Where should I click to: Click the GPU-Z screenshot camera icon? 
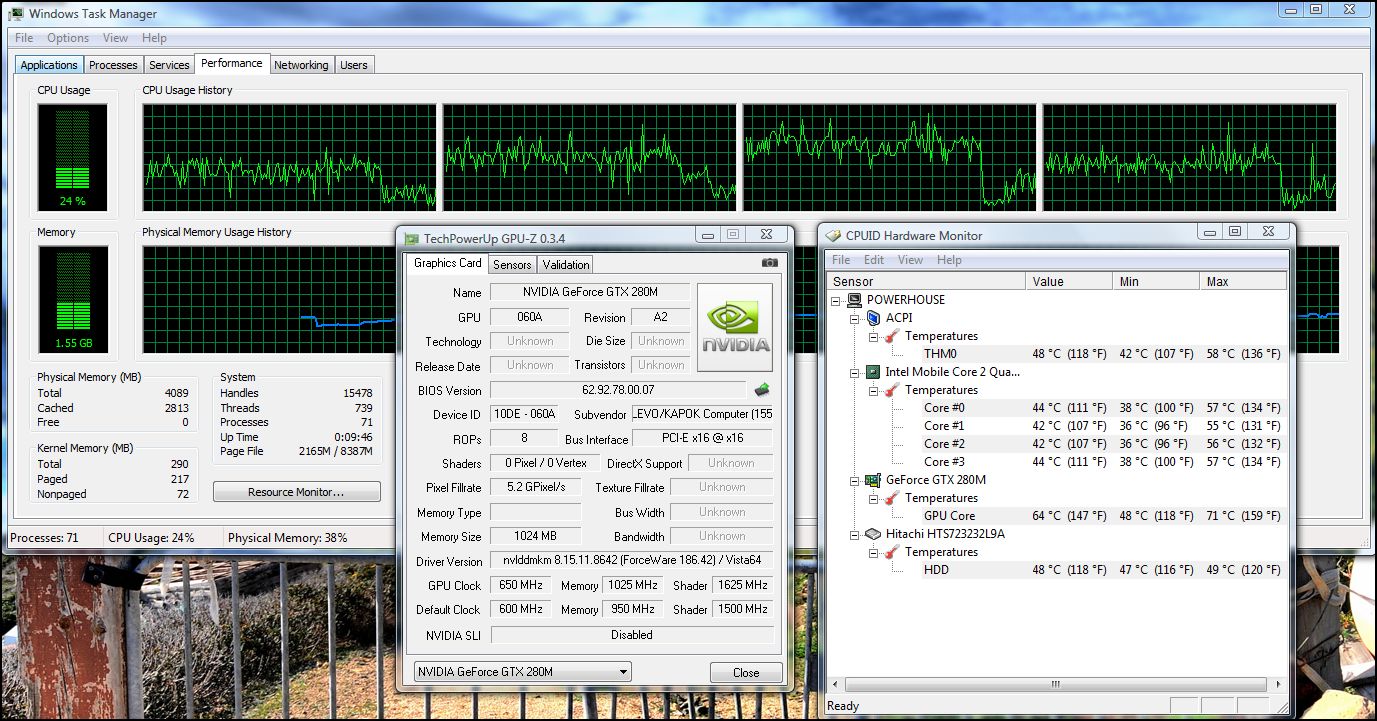click(x=769, y=263)
